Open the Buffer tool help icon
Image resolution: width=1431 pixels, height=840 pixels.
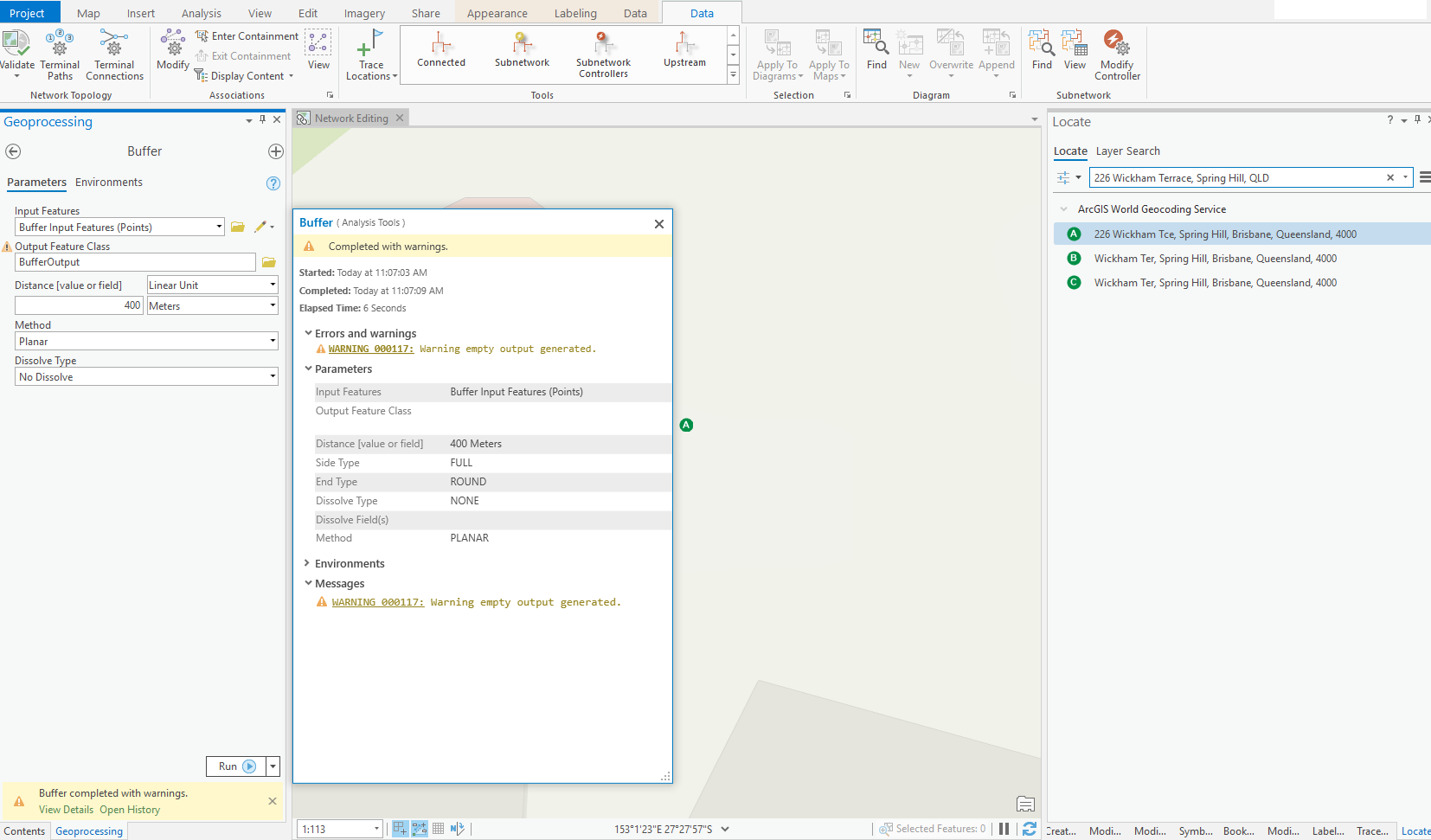click(x=273, y=183)
